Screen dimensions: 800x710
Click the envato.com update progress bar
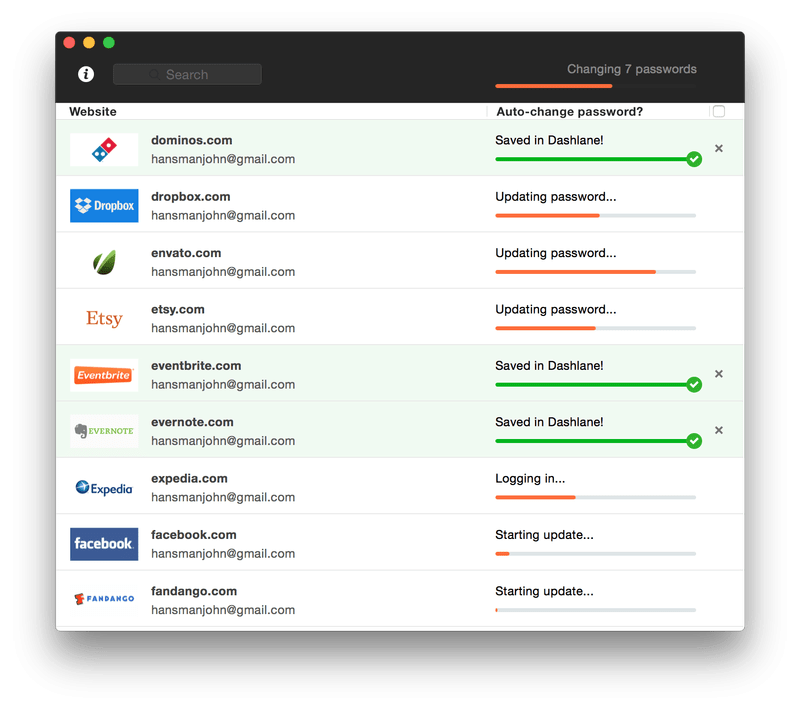click(595, 272)
